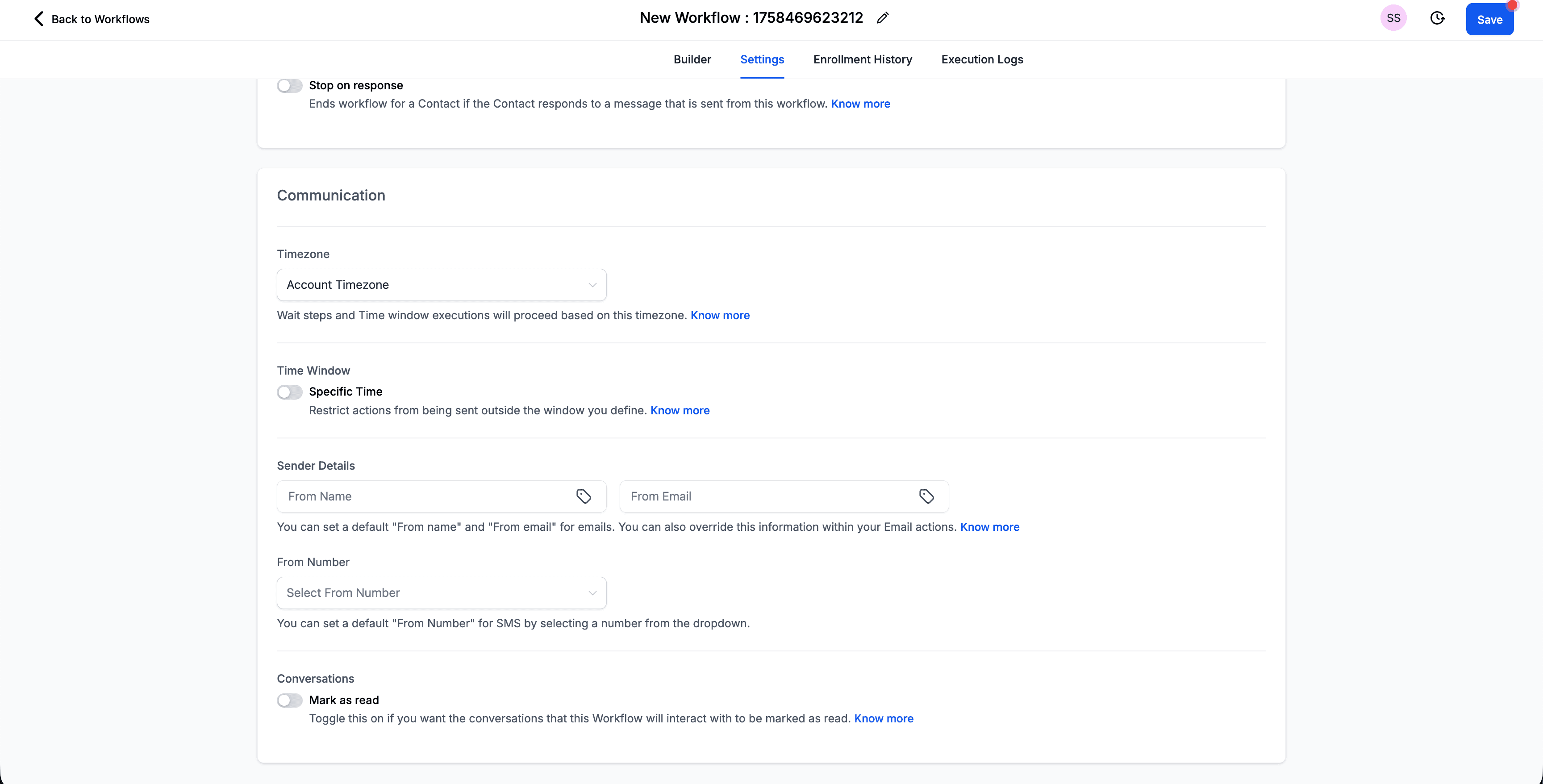Enable the Mark as read conversations toggle

point(289,700)
